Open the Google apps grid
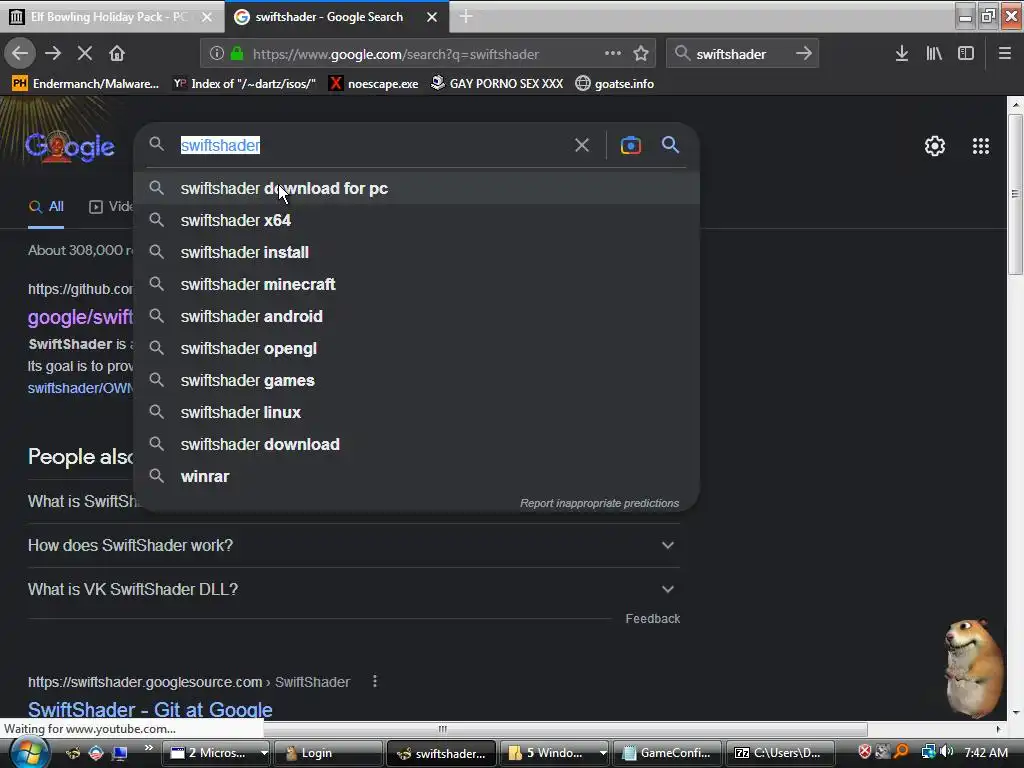The image size is (1024, 768). click(981, 146)
